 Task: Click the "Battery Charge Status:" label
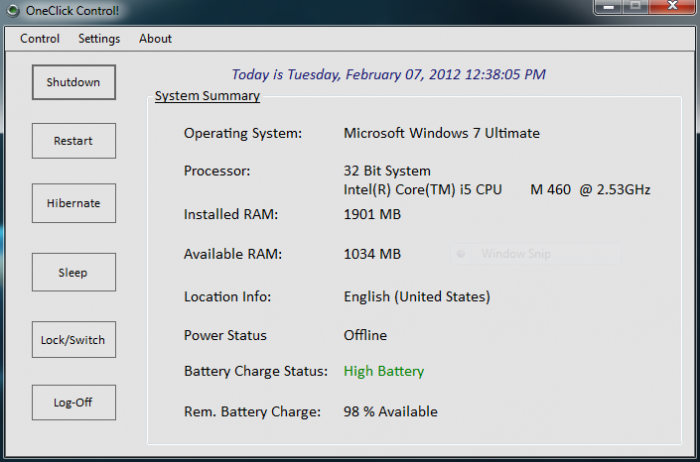coord(256,371)
